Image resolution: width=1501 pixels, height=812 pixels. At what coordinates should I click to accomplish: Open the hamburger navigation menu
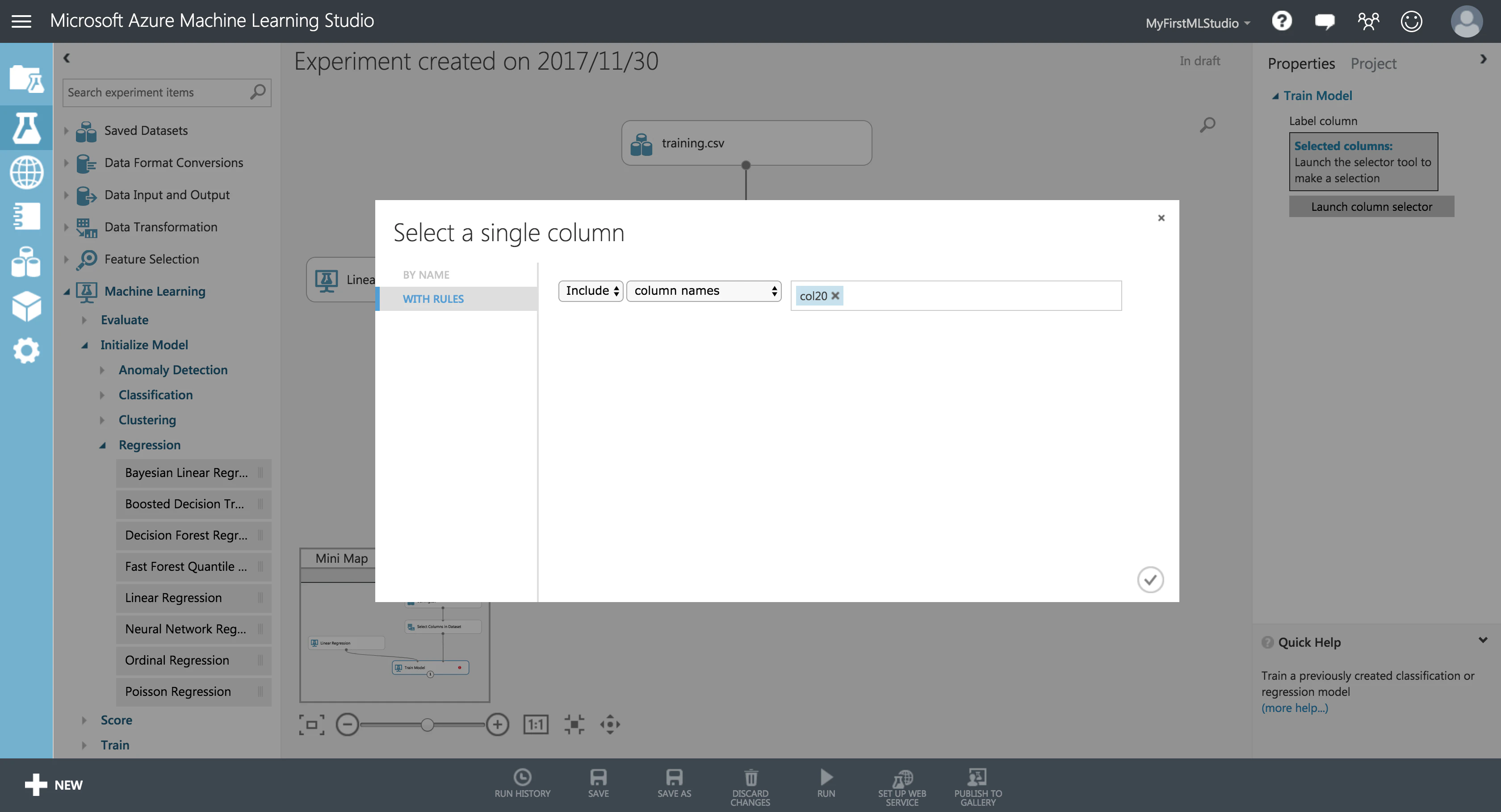(x=21, y=21)
